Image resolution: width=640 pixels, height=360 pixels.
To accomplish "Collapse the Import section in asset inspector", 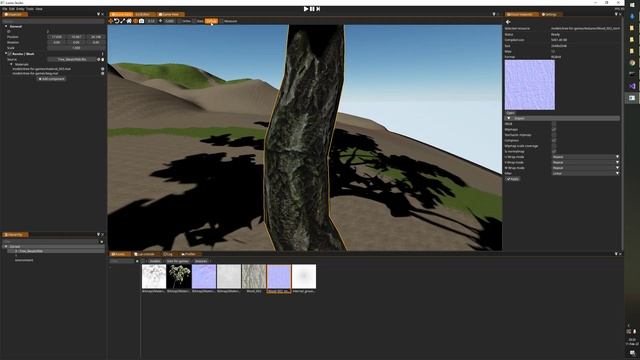I will click(x=509, y=118).
